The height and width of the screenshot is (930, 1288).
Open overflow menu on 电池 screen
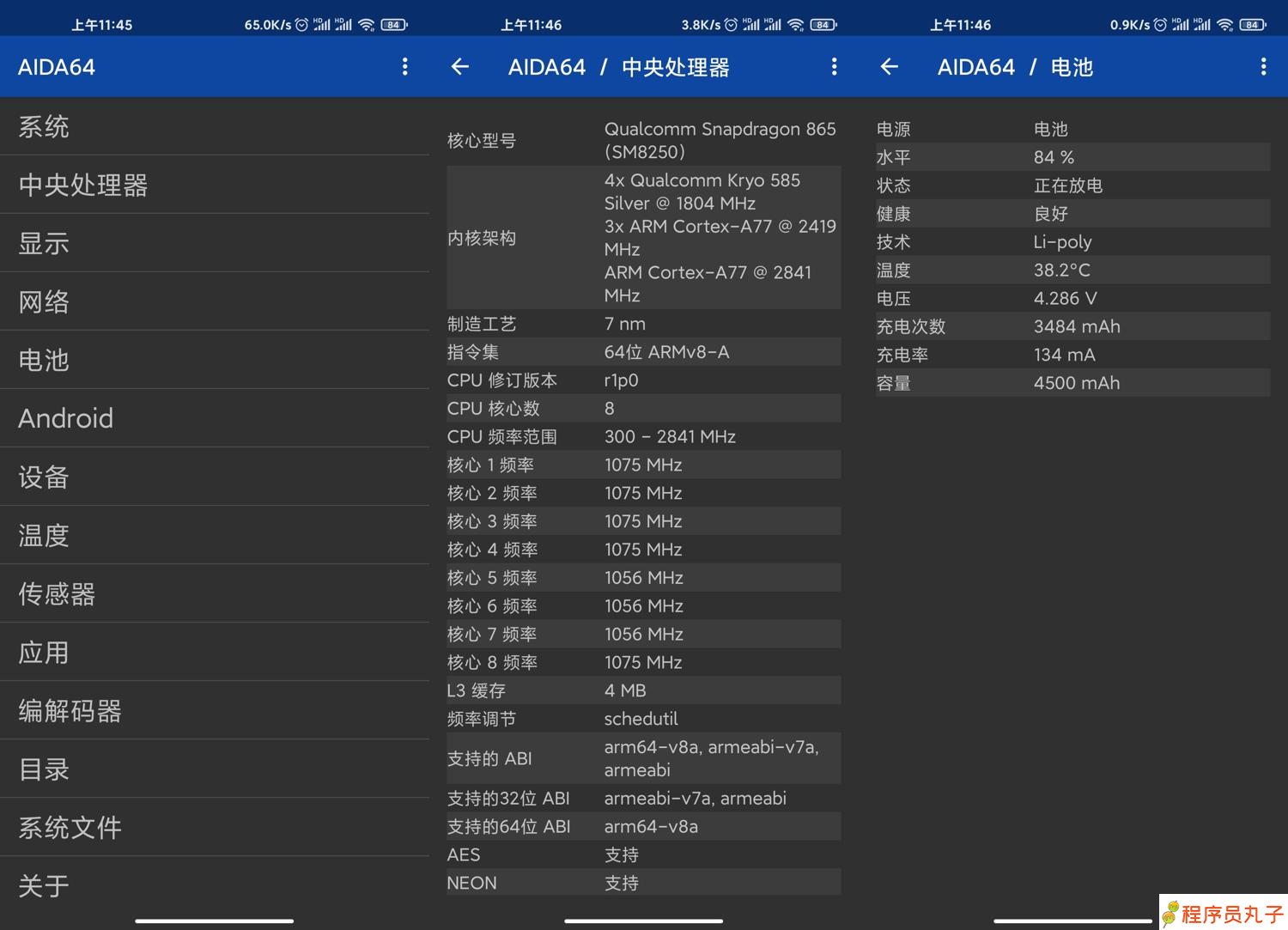pyautogui.click(x=1263, y=67)
